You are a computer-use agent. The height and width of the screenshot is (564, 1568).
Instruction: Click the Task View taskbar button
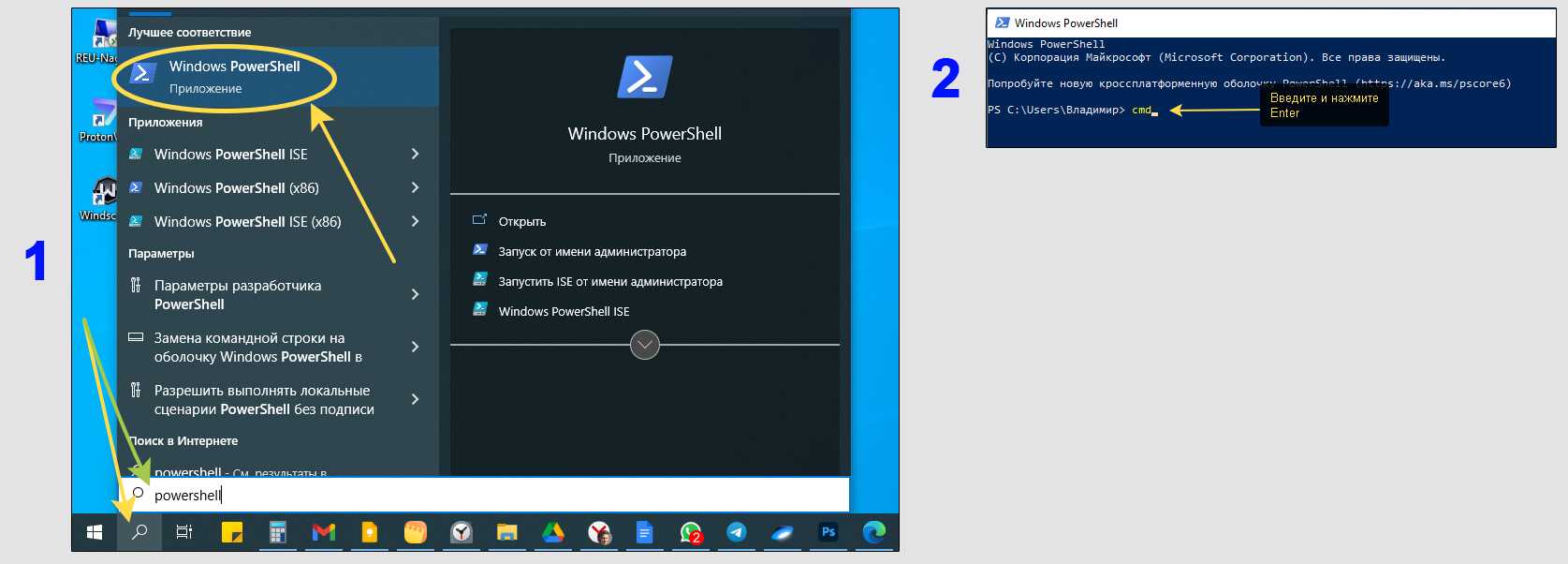click(184, 532)
